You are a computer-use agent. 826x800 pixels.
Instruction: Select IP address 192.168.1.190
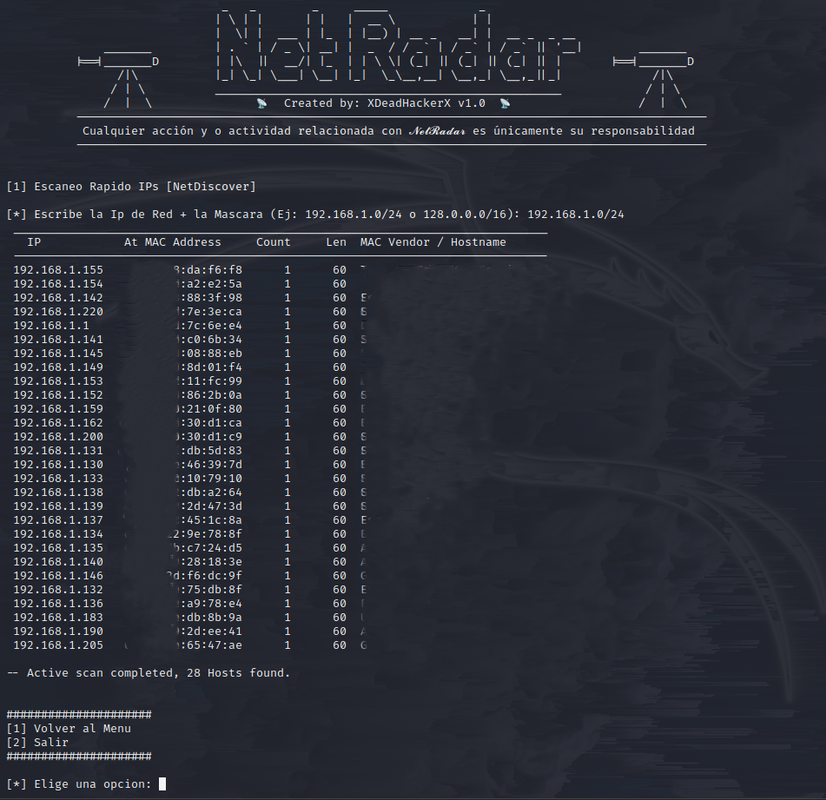click(58, 631)
